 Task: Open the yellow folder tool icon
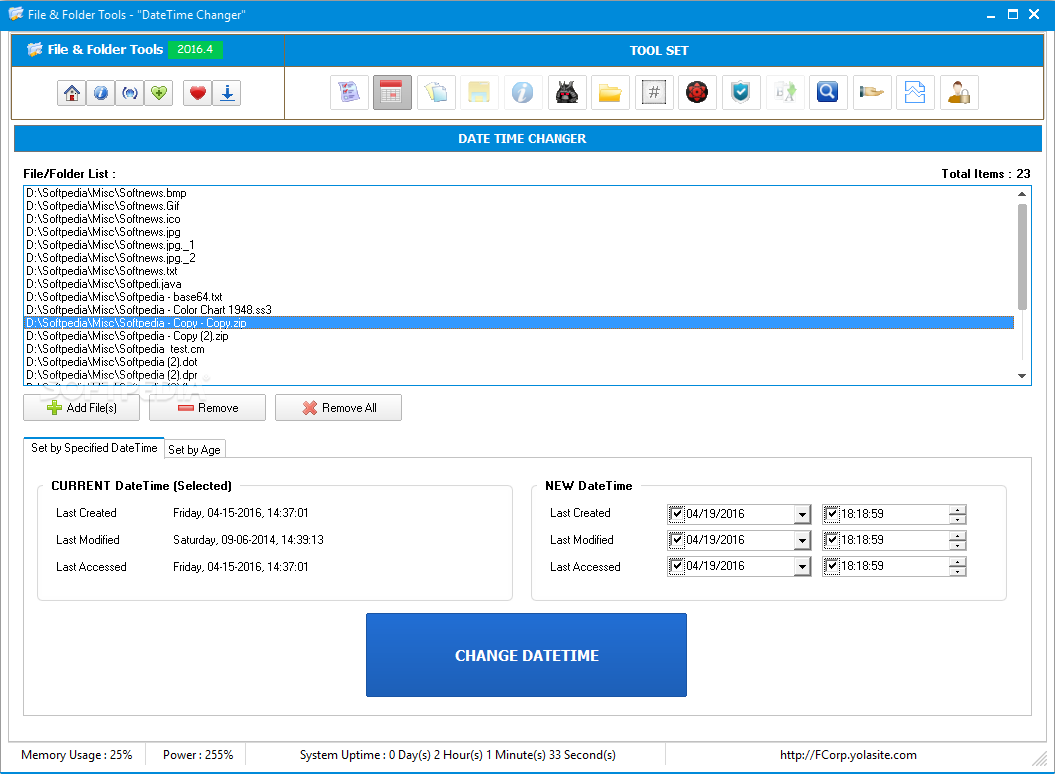[x=610, y=92]
